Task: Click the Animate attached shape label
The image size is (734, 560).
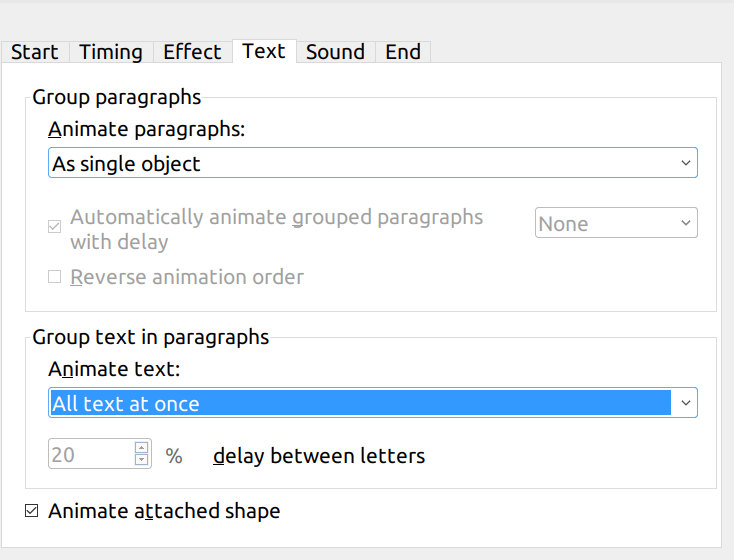Action: 164,511
